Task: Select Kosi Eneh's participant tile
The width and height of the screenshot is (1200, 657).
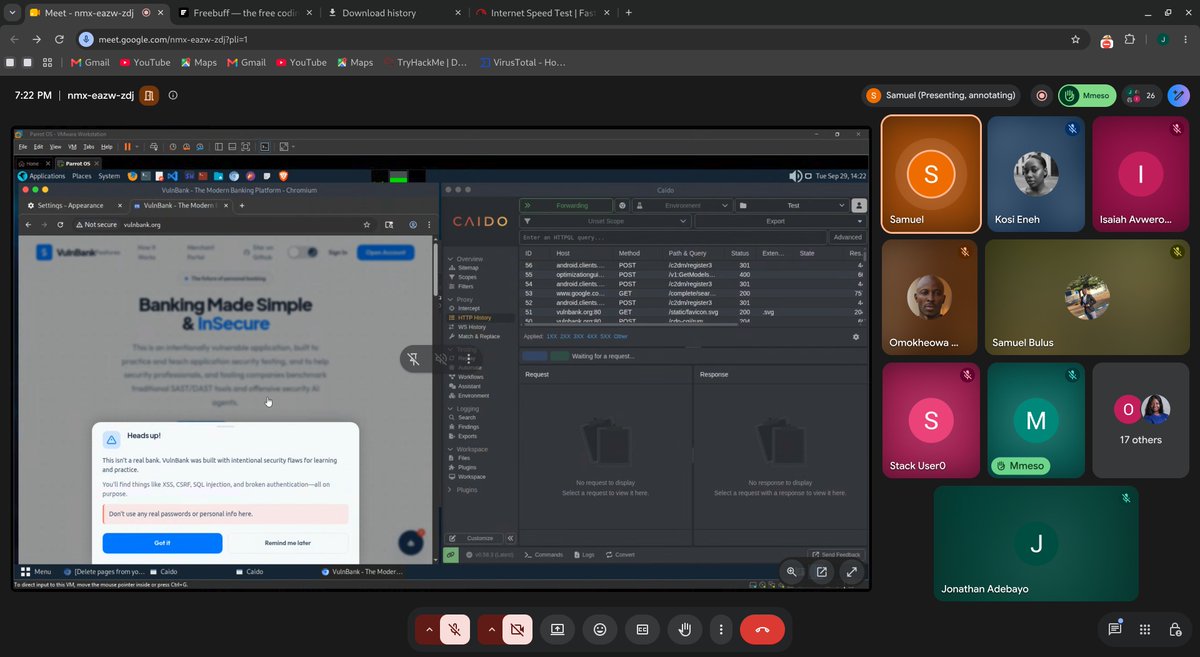Action: click(1035, 174)
